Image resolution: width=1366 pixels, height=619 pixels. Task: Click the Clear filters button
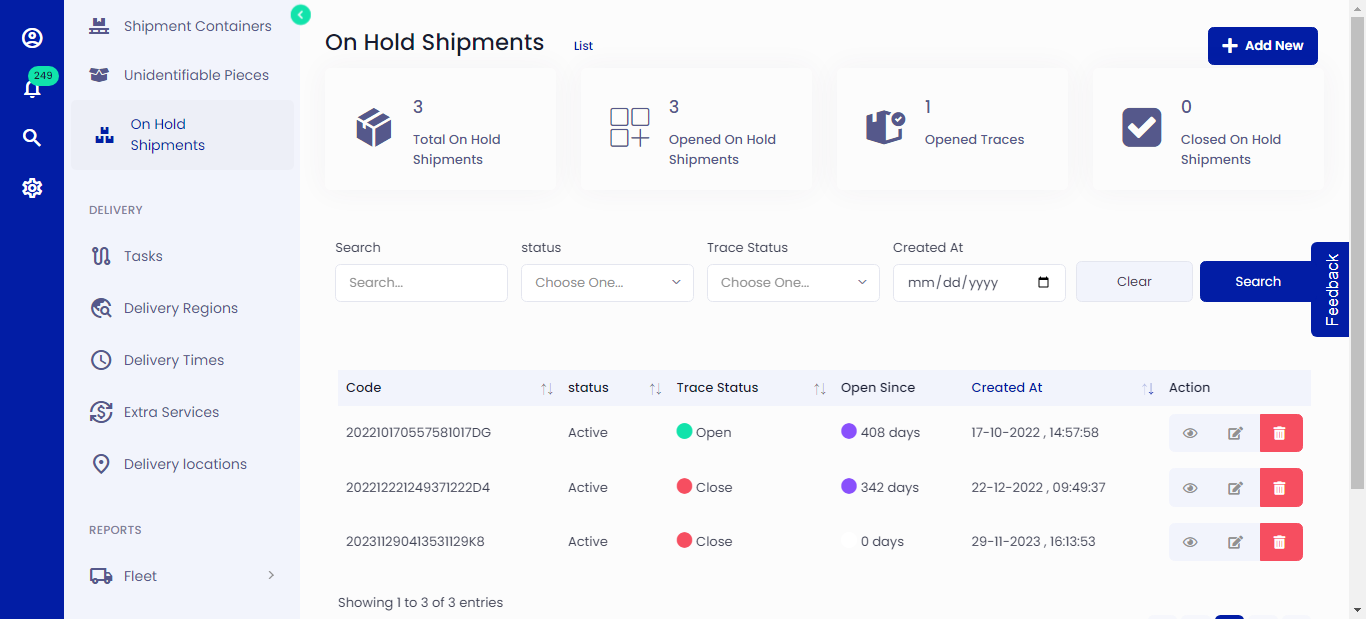1134,281
